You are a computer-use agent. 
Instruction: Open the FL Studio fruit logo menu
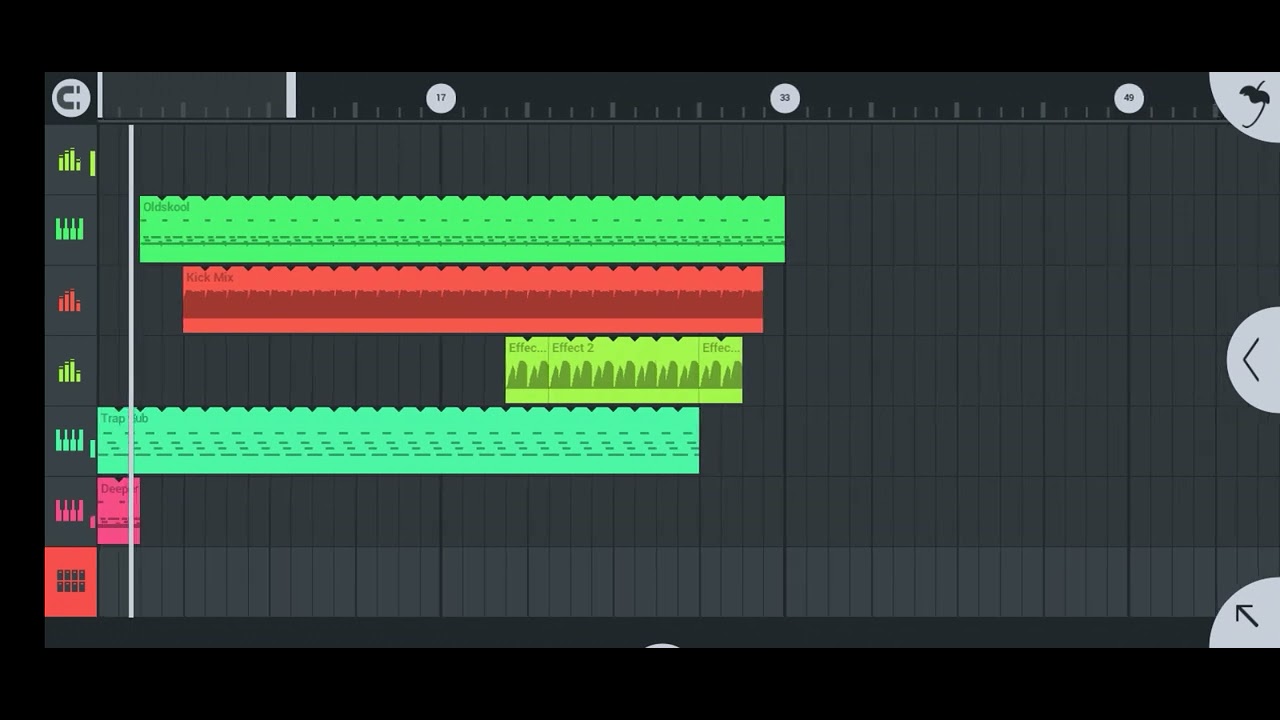coord(1251,103)
